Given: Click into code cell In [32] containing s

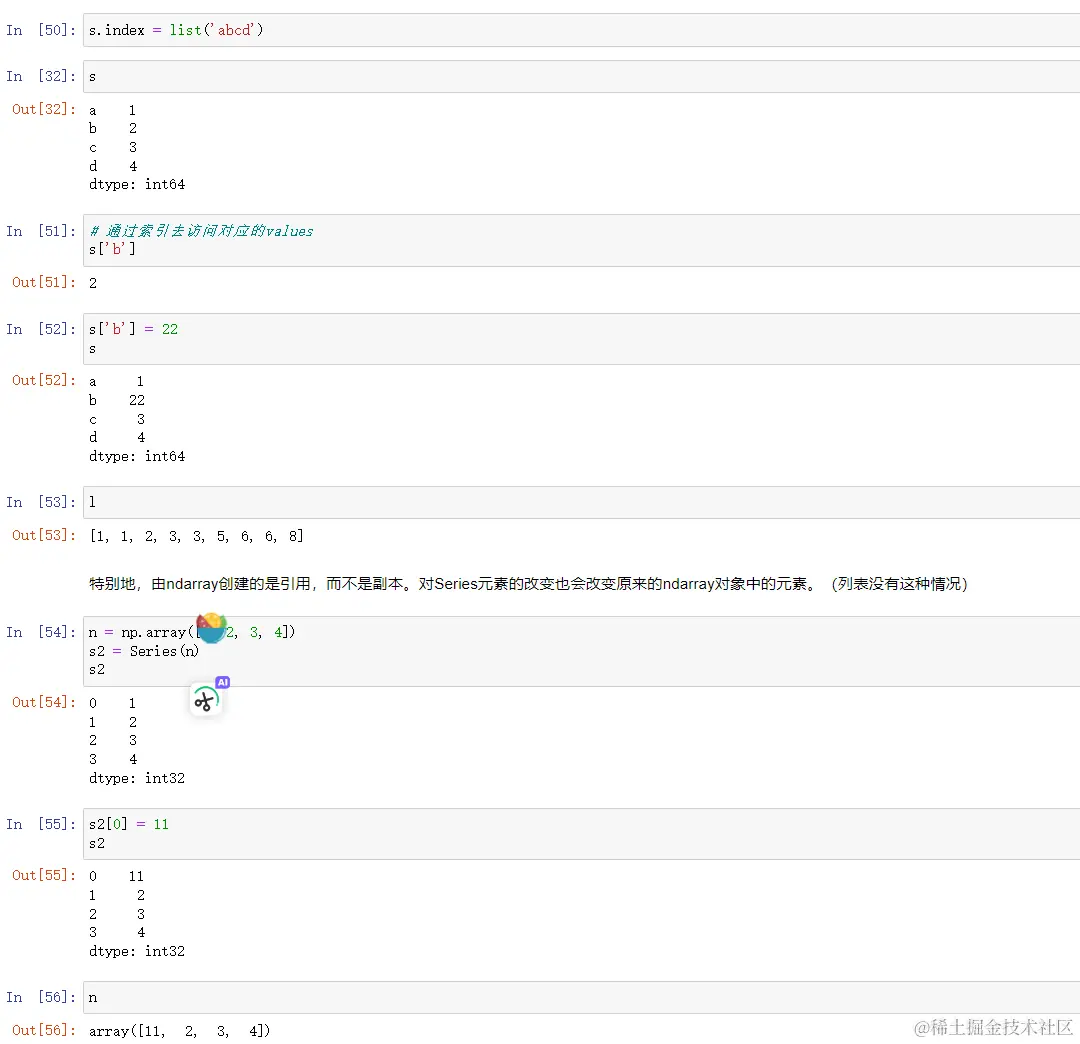Looking at the screenshot, I should tap(581, 76).
